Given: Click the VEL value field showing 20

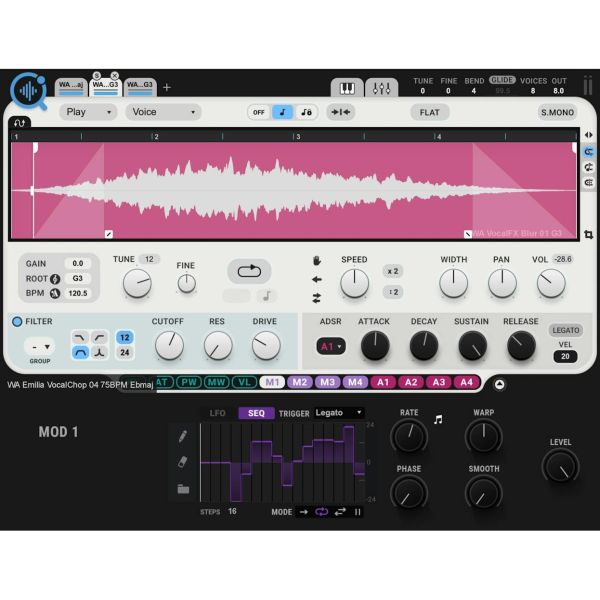Looking at the screenshot, I should coord(565,357).
